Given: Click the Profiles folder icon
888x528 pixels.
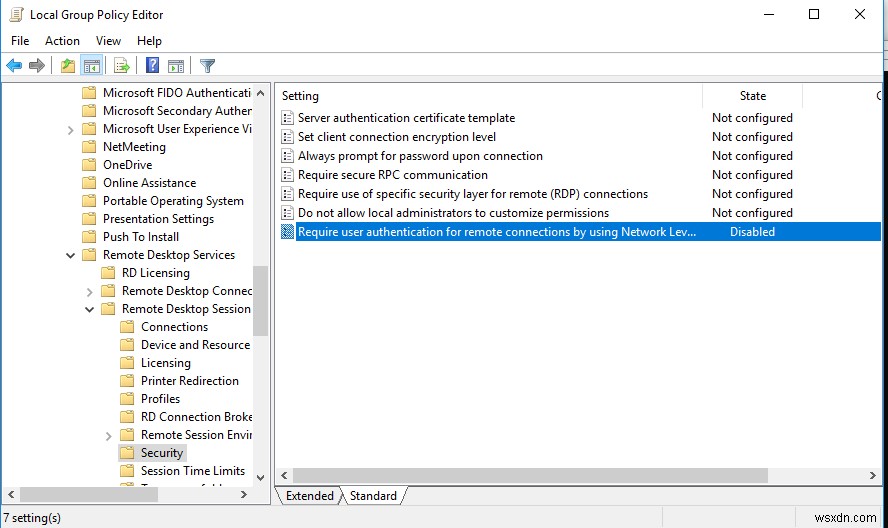Looking at the screenshot, I should point(127,399).
